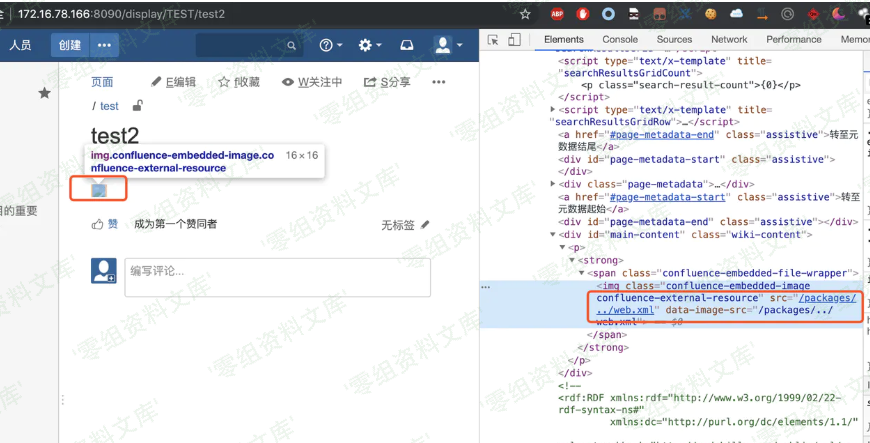
Task: Collapse the main-content div node
Action: tap(552, 235)
